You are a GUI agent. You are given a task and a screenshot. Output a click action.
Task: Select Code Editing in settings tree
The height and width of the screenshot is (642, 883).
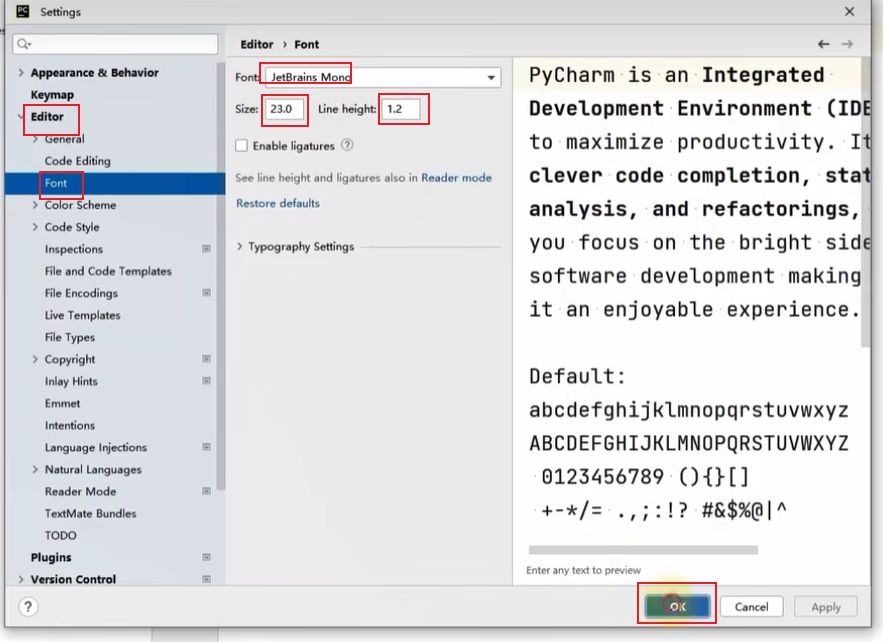coord(77,161)
